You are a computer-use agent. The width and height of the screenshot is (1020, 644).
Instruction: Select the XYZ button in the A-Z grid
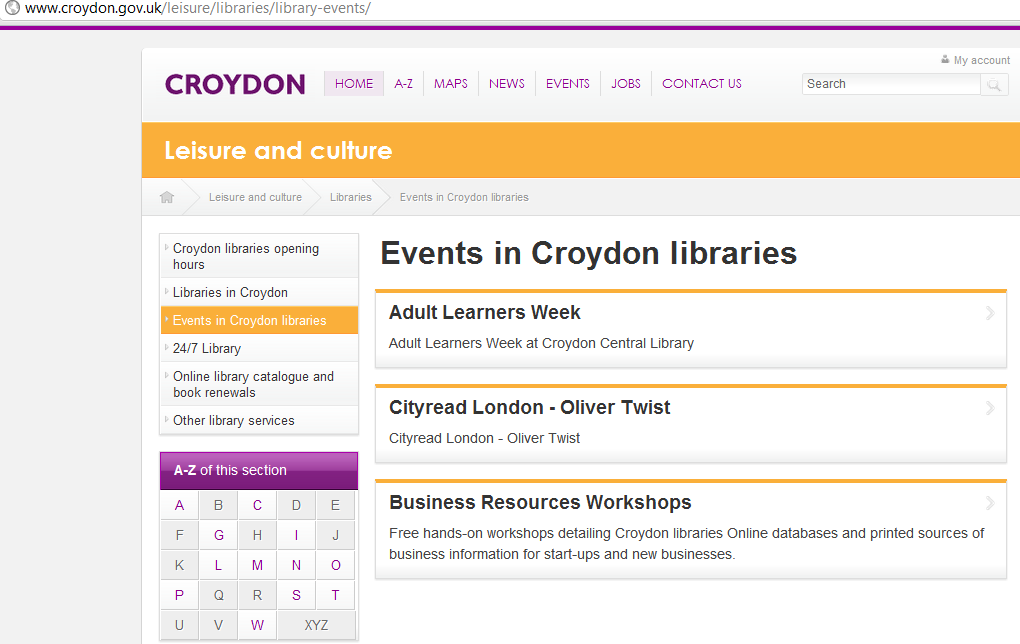(315, 624)
